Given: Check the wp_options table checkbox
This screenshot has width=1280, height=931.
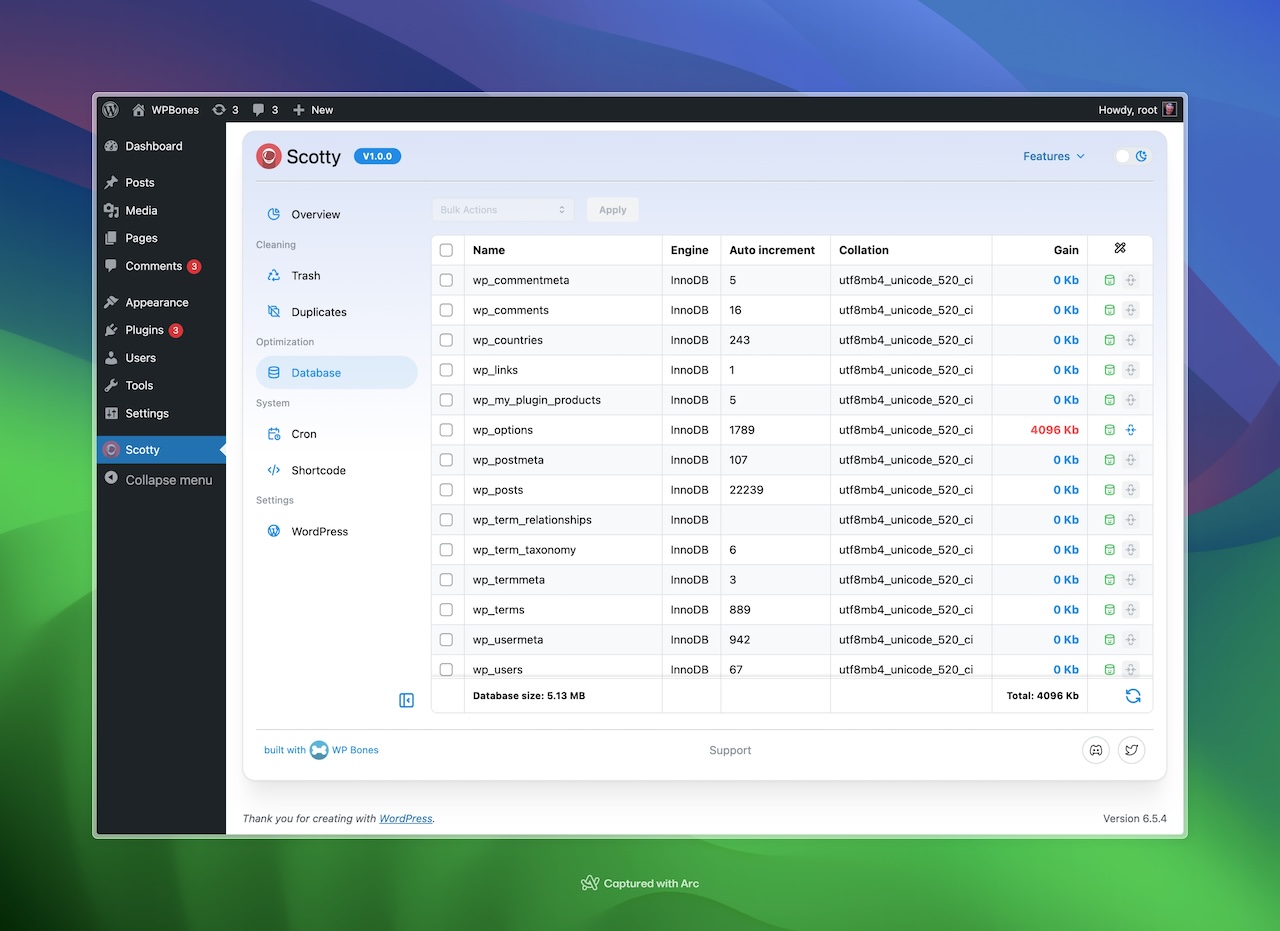Looking at the screenshot, I should click(446, 430).
